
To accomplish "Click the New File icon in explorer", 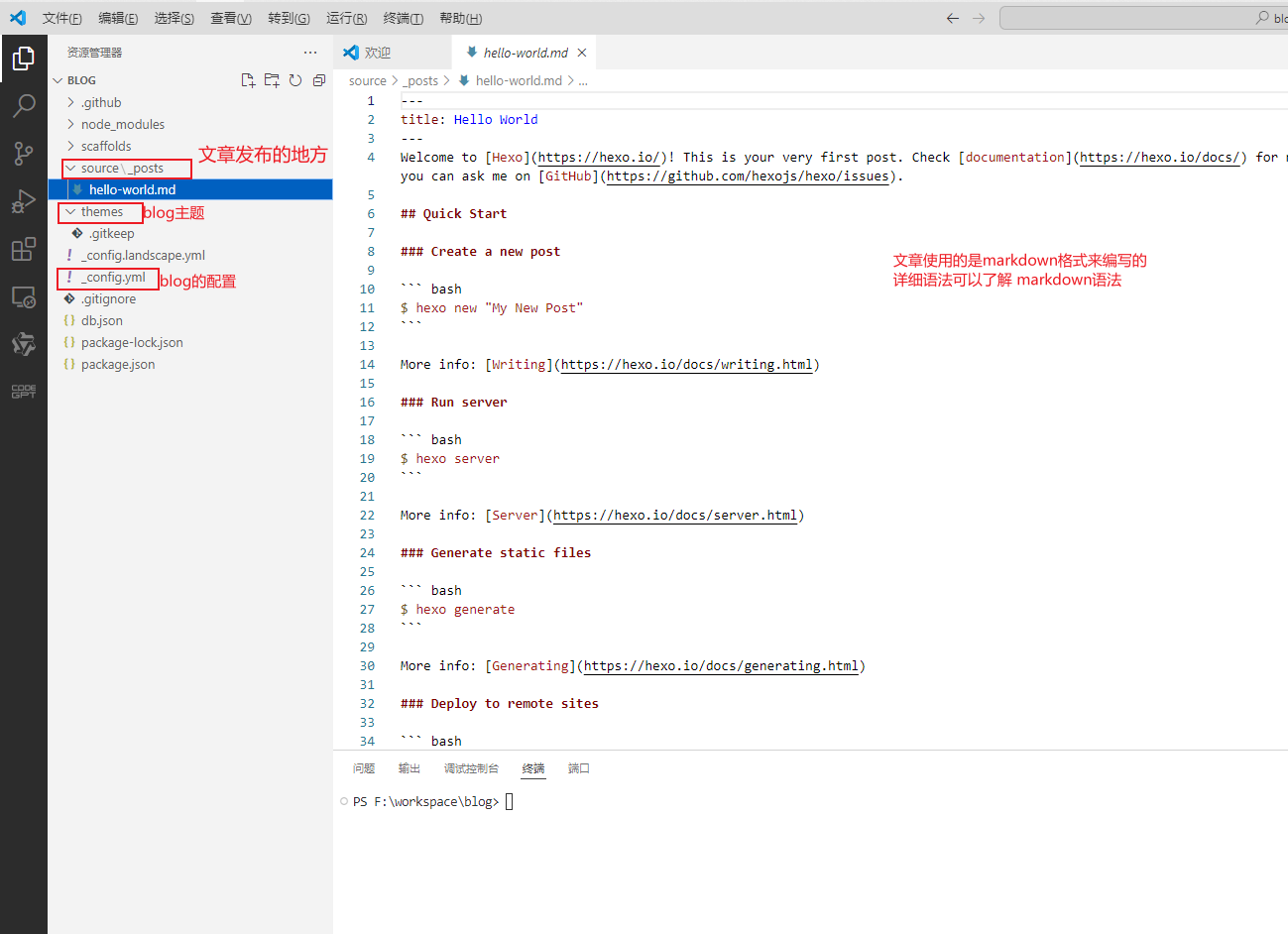I will pyautogui.click(x=248, y=80).
